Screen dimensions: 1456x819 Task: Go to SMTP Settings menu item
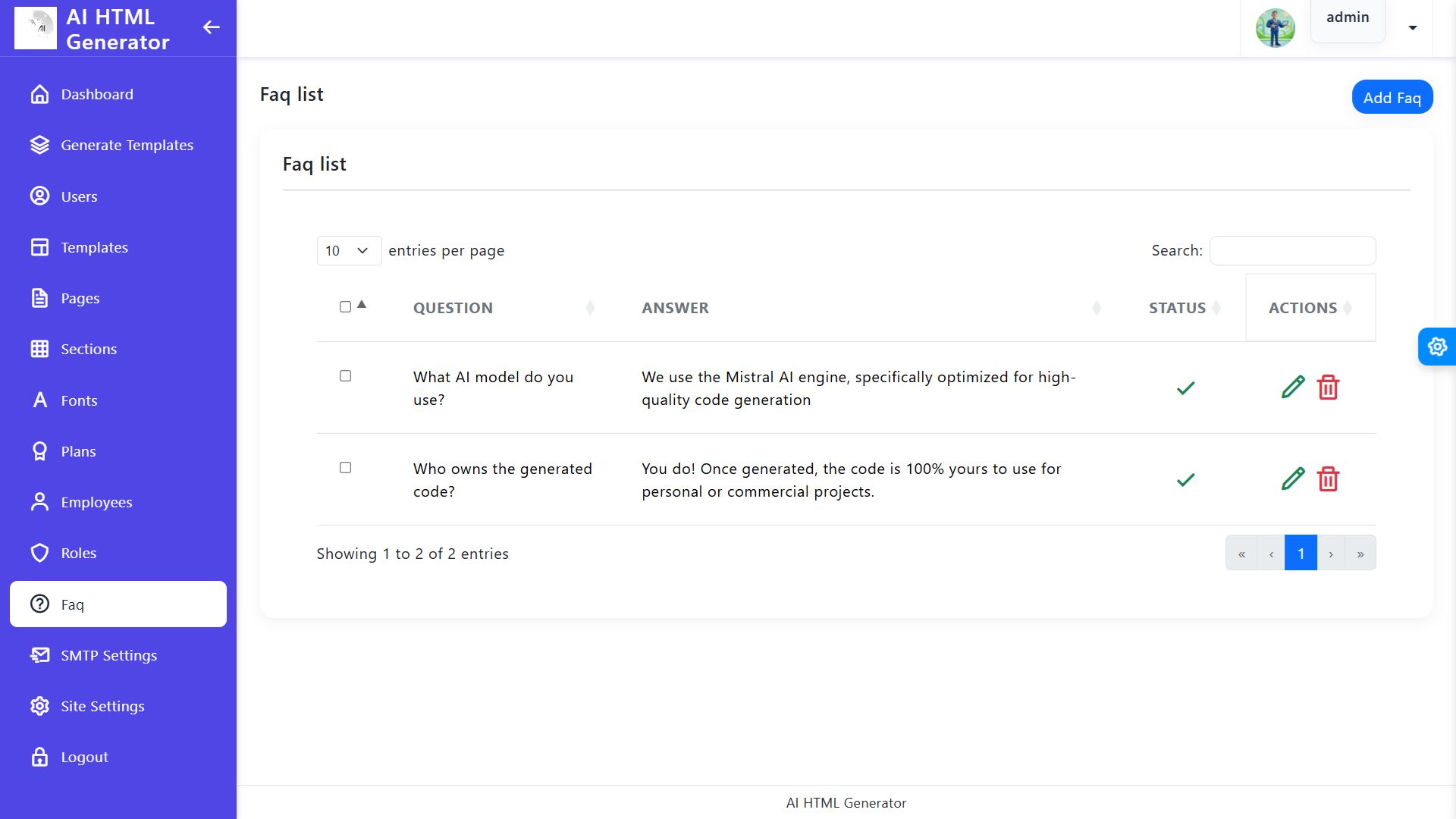coord(108,655)
